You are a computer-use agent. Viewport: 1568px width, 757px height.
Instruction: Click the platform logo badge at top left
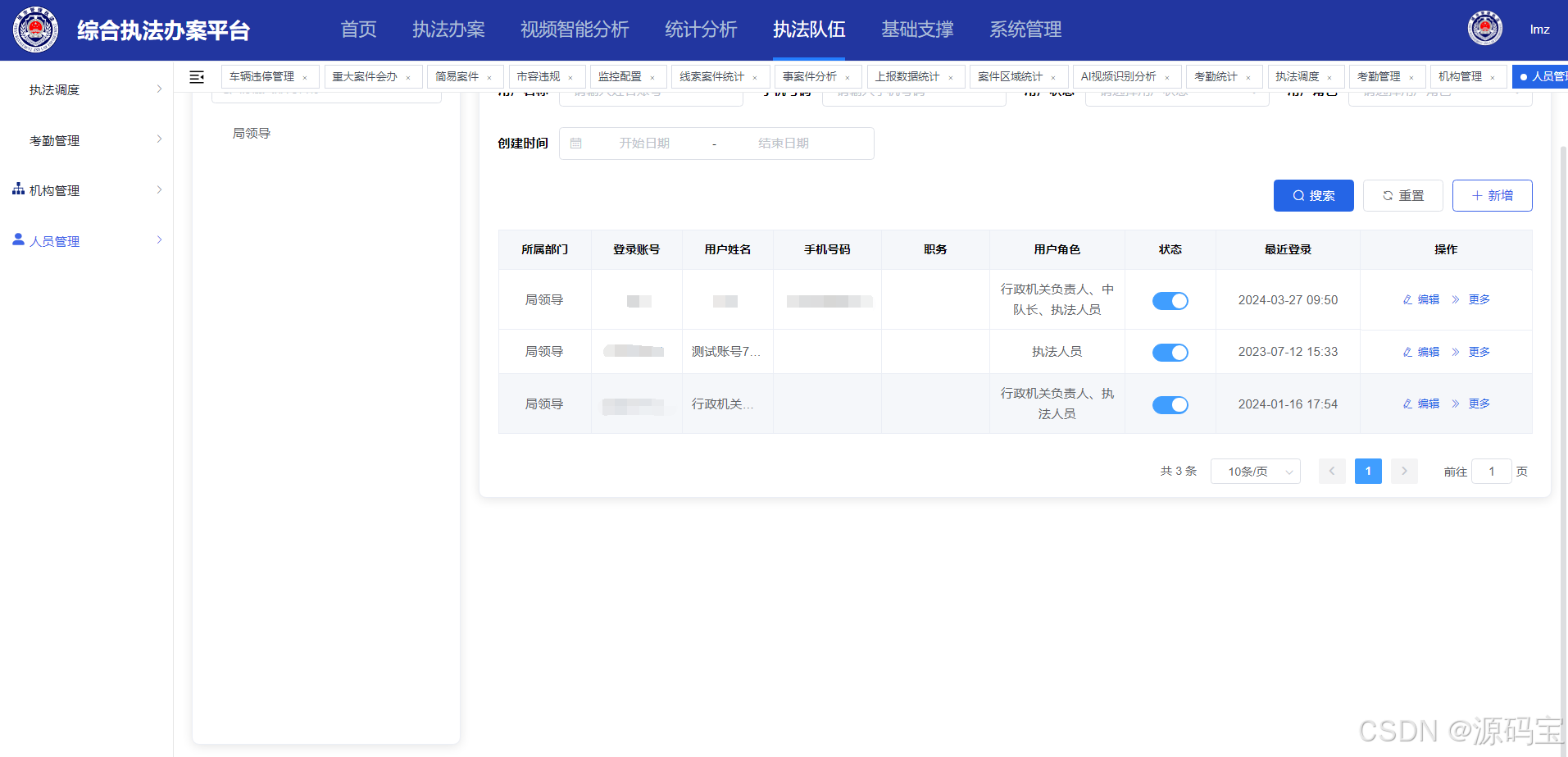click(34, 30)
